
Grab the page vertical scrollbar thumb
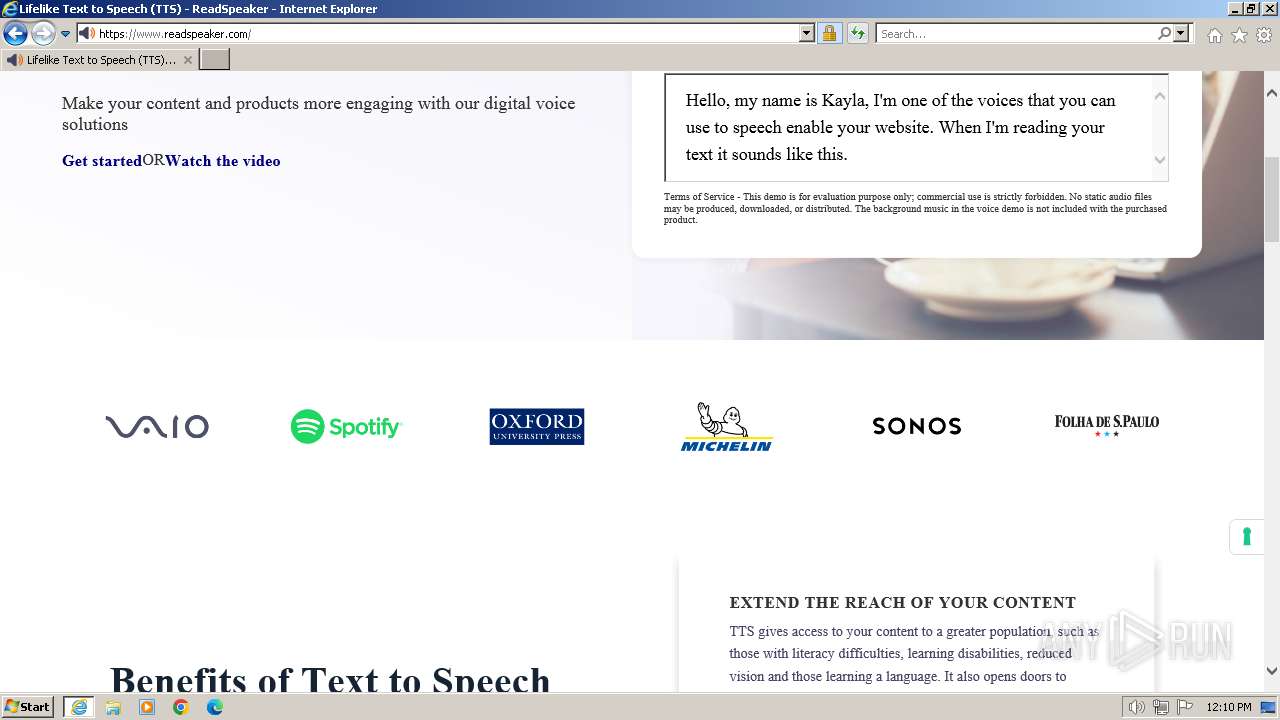click(x=1272, y=199)
